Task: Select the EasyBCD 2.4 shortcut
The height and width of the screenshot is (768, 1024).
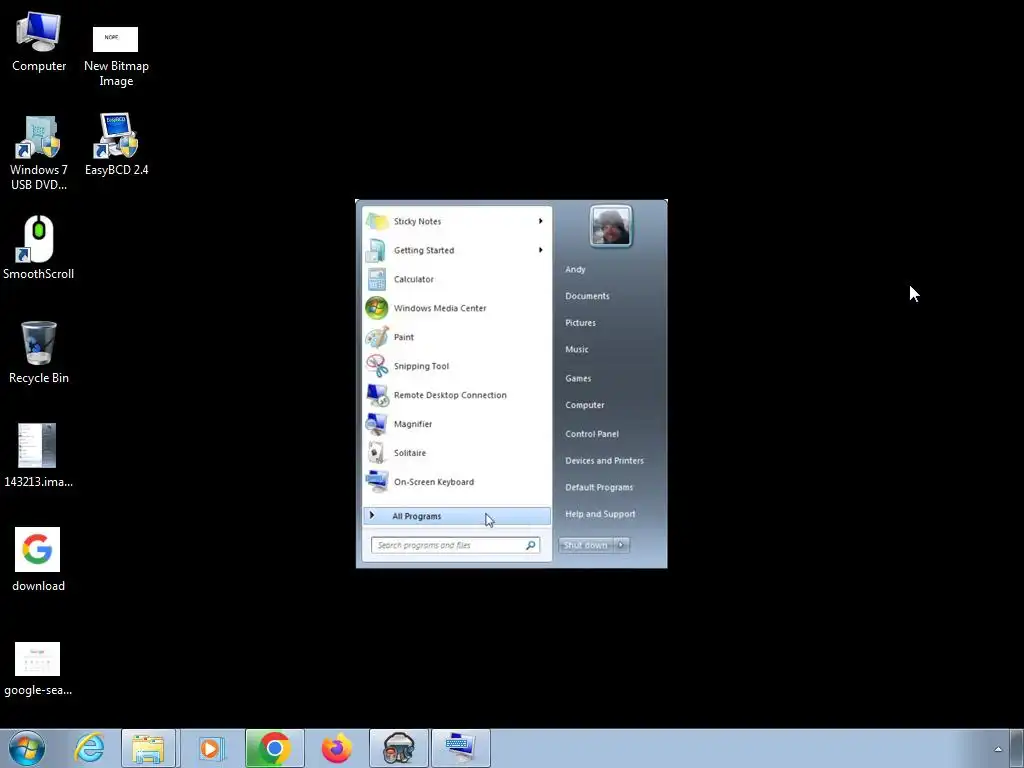Action: coord(116,145)
